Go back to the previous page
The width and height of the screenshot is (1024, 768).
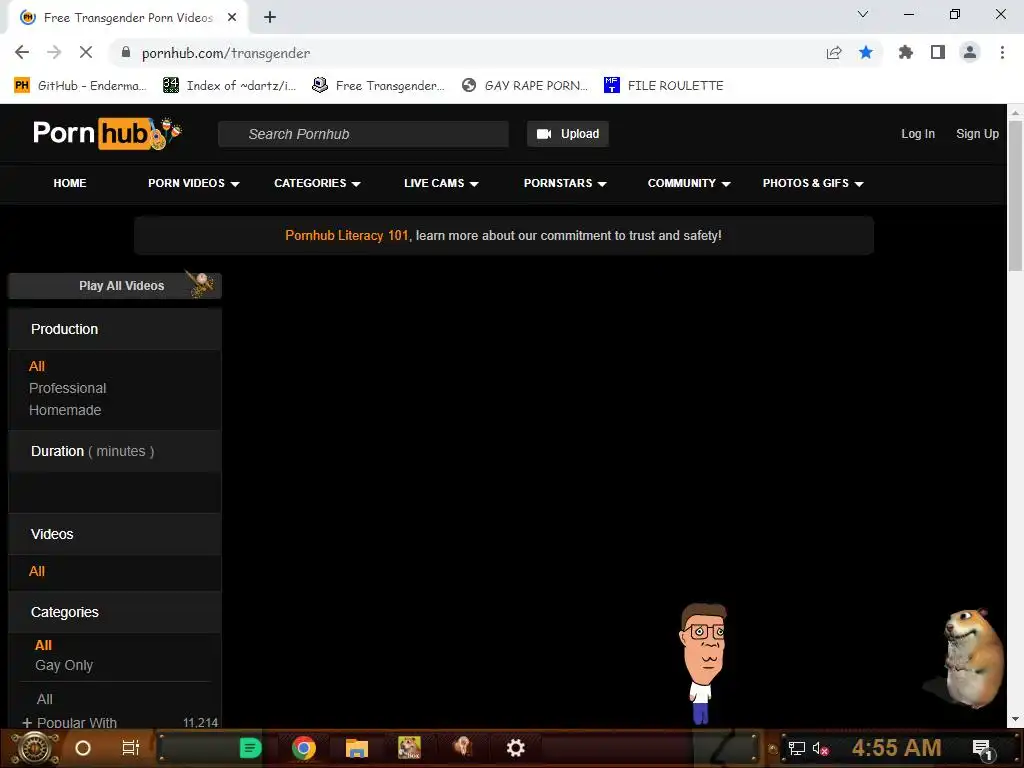coord(22,52)
